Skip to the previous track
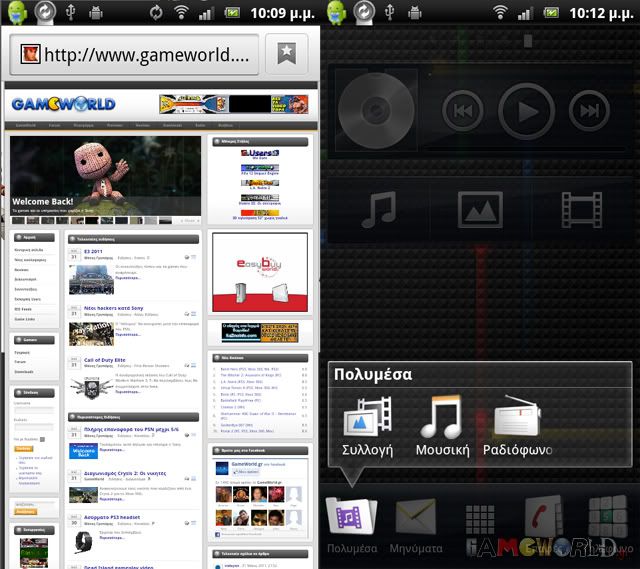 (x=463, y=109)
